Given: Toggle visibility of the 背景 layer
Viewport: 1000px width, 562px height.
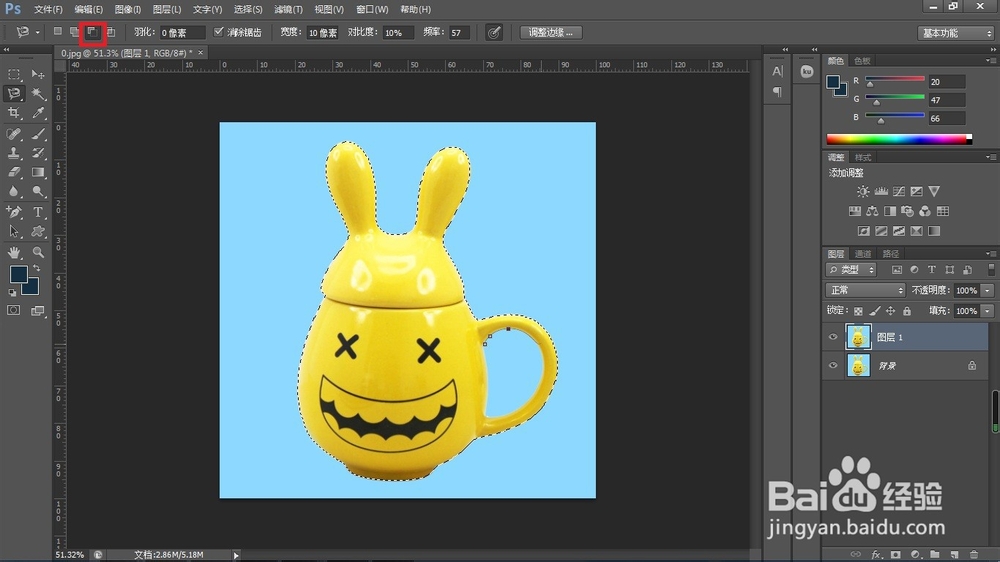Looking at the screenshot, I should (x=832, y=366).
